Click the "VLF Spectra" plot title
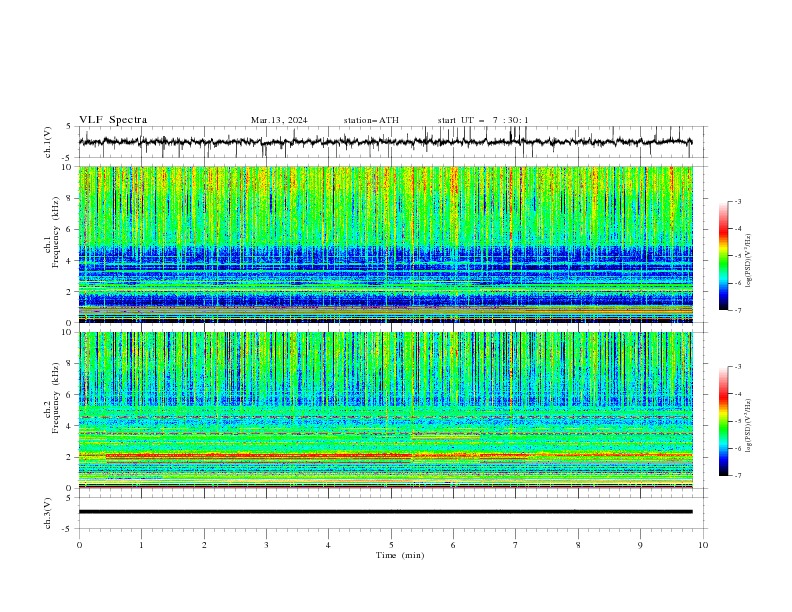 point(113,120)
